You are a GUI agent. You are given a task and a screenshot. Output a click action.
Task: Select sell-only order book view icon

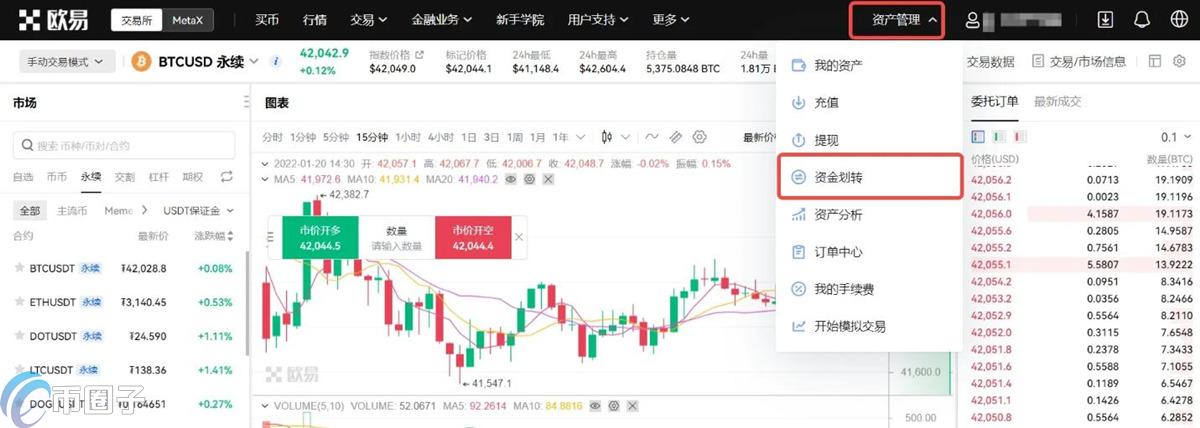click(x=1018, y=136)
